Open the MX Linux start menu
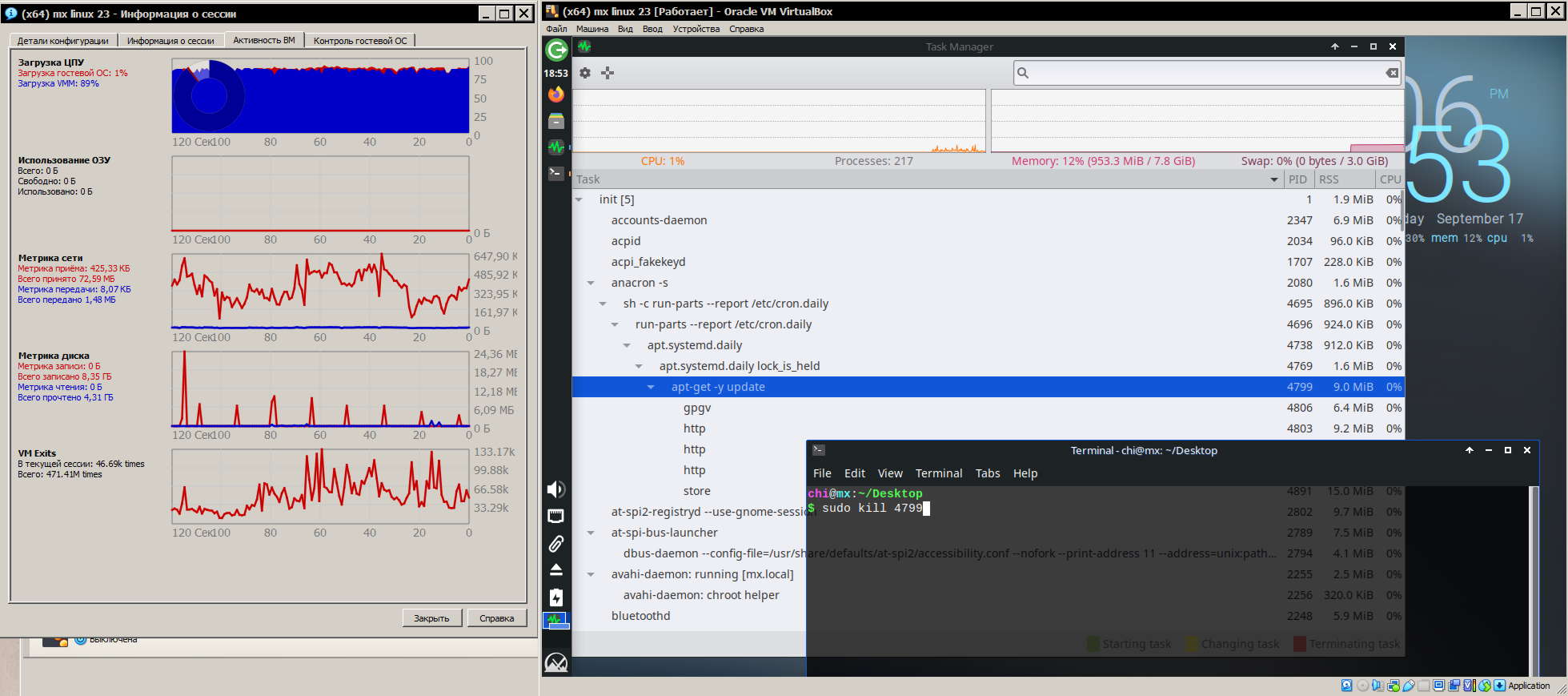1568x696 pixels. pos(555,662)
